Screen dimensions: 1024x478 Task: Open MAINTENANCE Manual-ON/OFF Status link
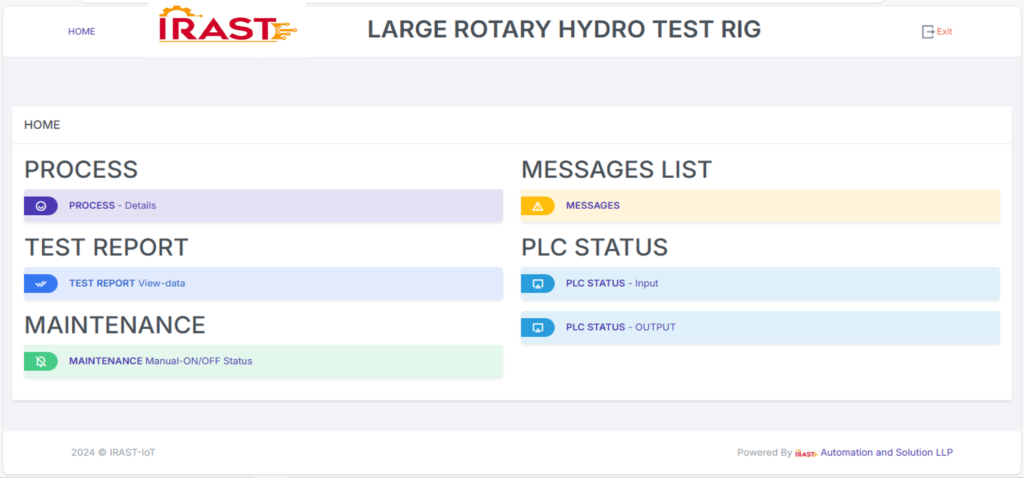coord(160,361)
